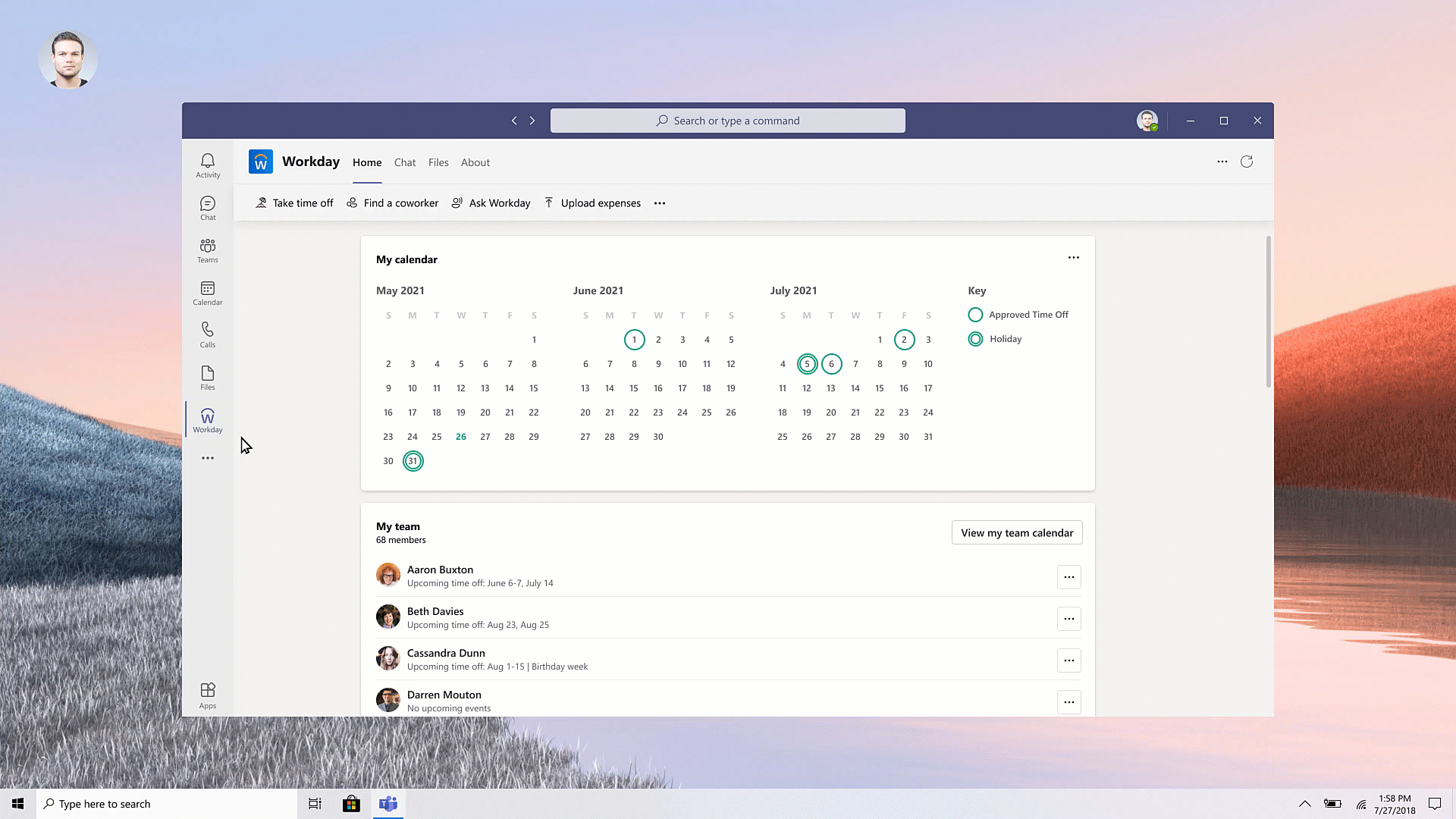Click the Take time off icon
This screenshot has height=819, width=1456.
261,202
